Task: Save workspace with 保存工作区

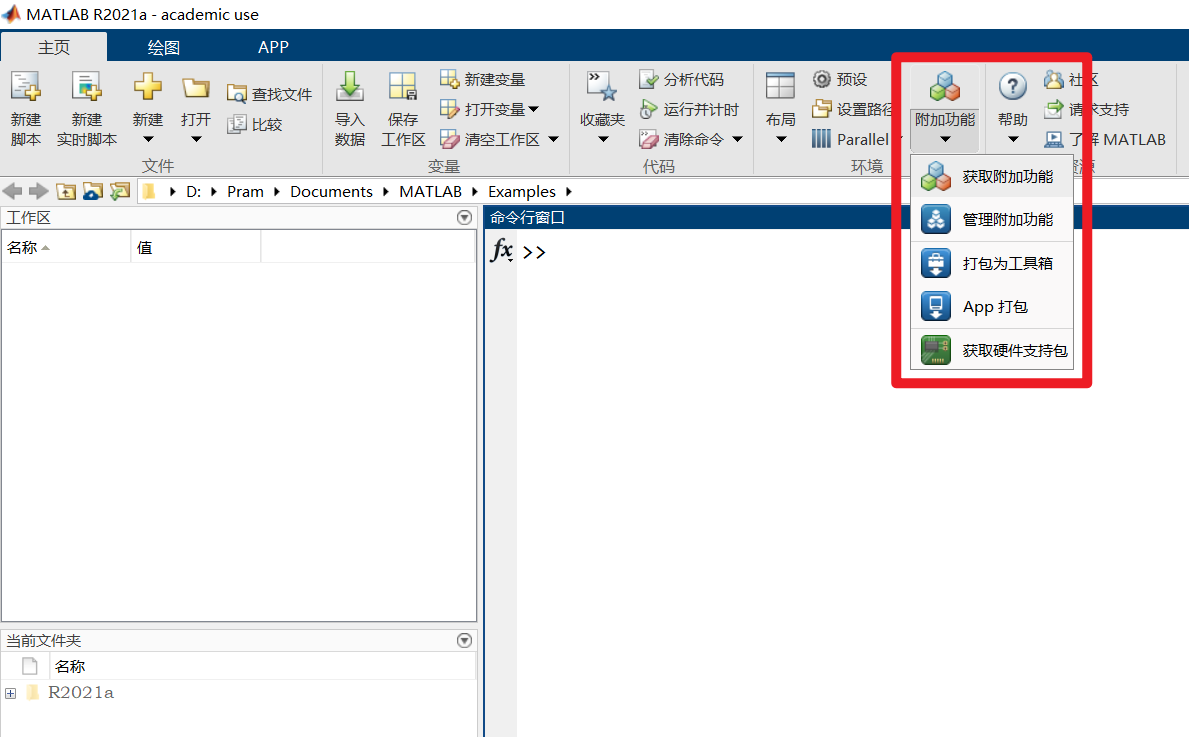Action: click(403, 108)
